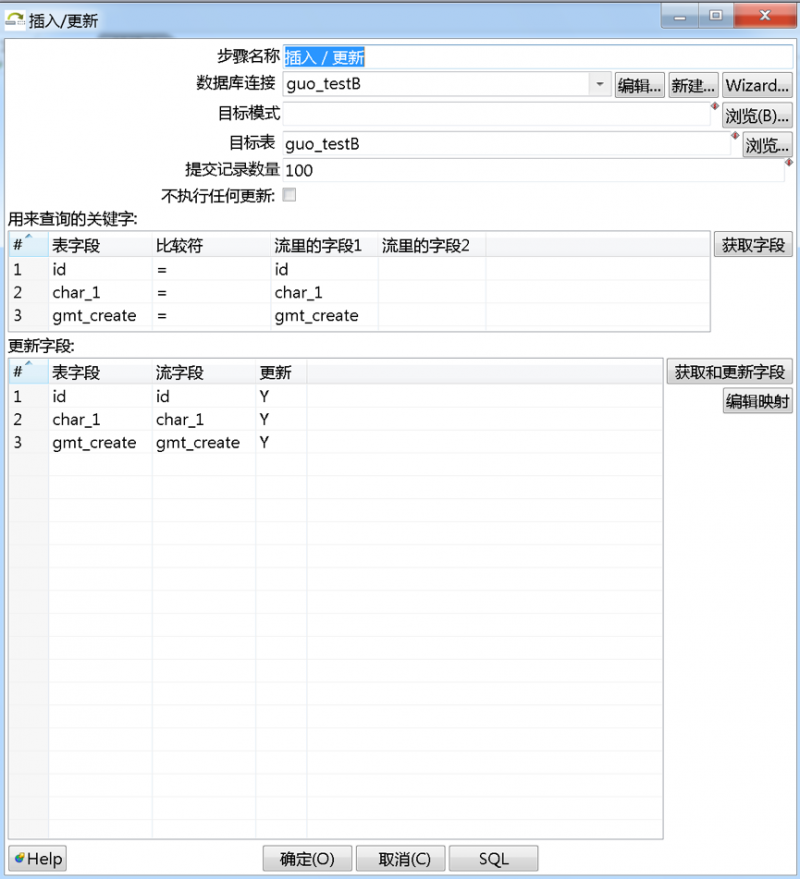The image size is (800, 879).
Task: Click 浏览(B)... to browse the target schema
Action: click(x=756, y=114)
